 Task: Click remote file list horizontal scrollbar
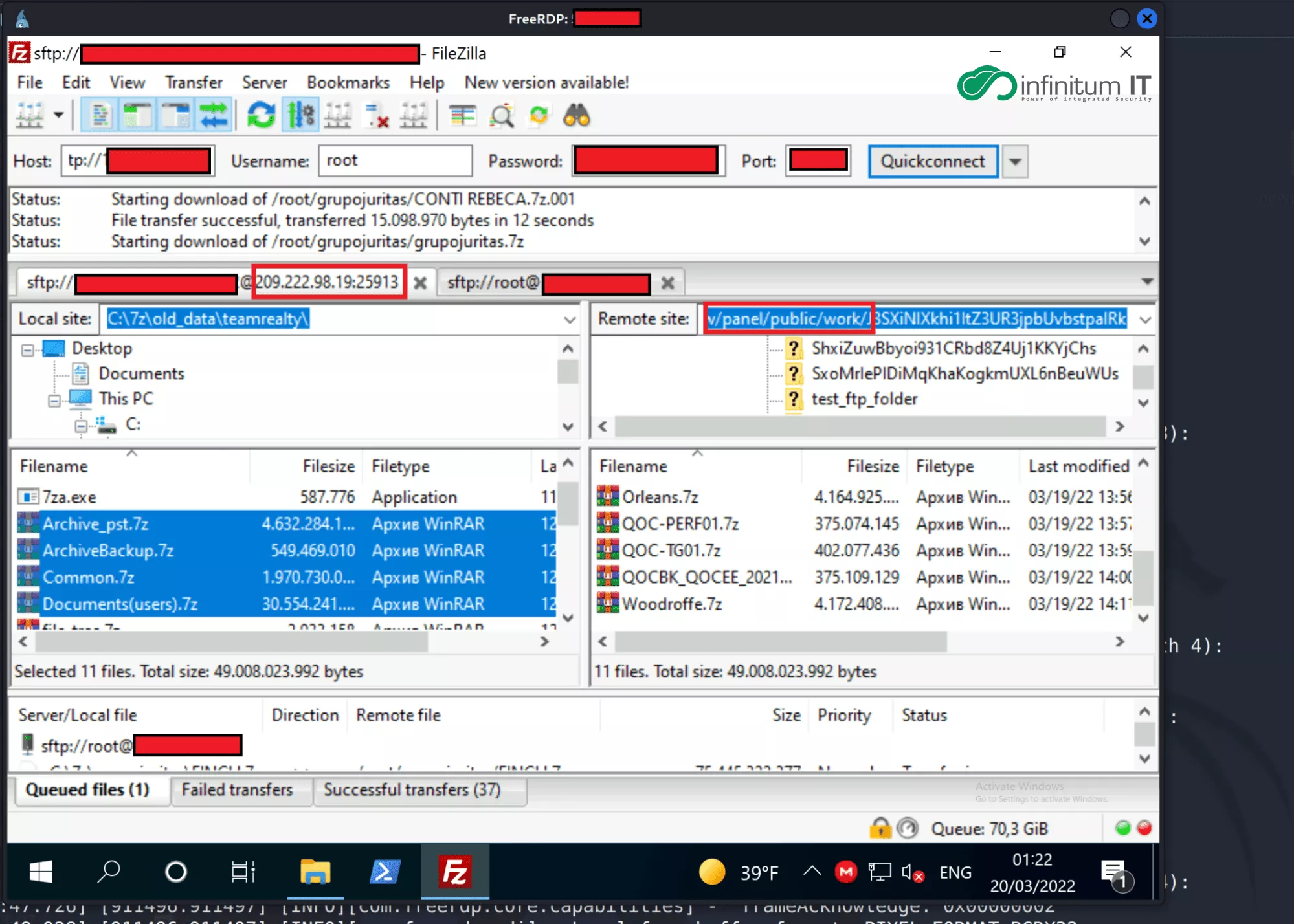point(780,642)
